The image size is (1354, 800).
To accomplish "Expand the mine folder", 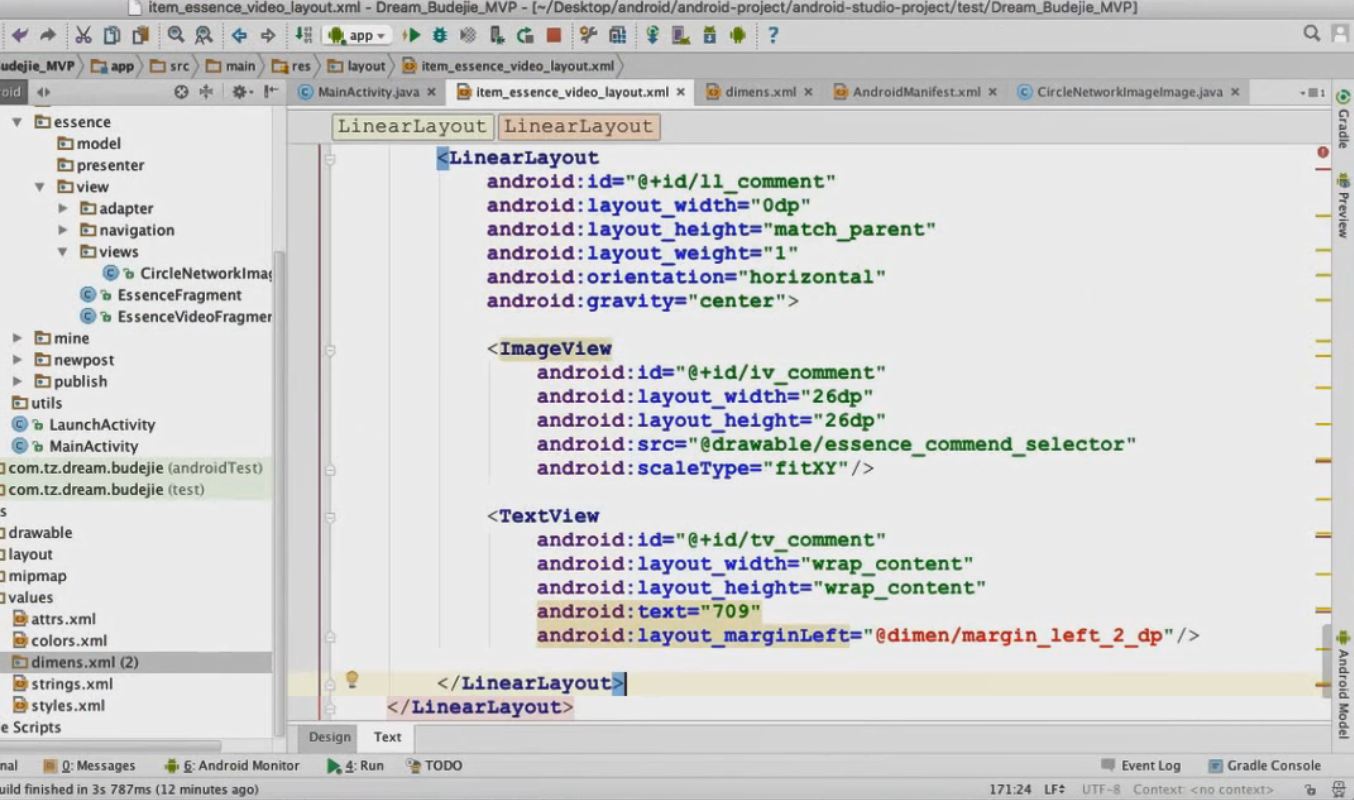I will point(17,338).
